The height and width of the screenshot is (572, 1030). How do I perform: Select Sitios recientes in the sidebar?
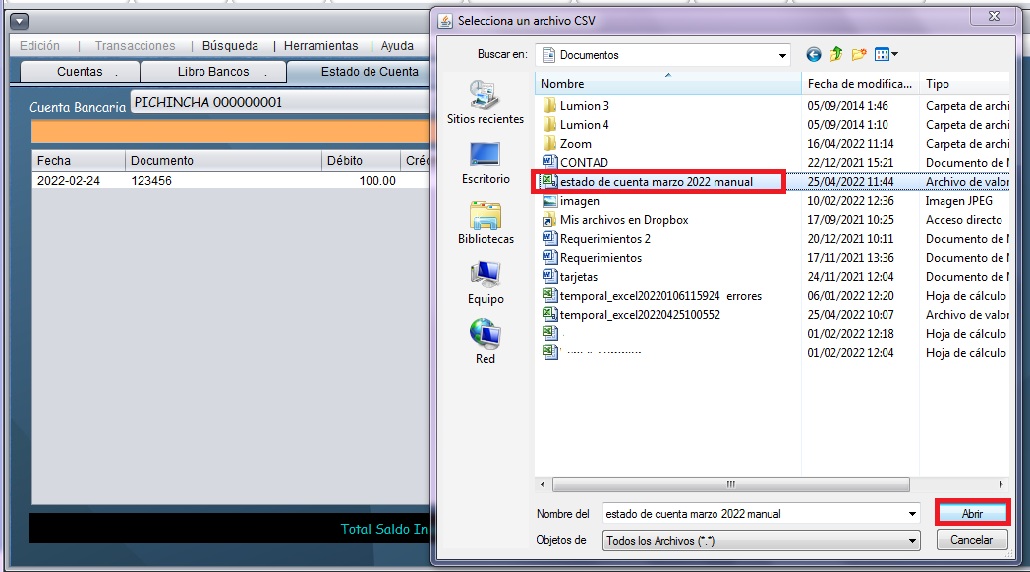[485, 103]
